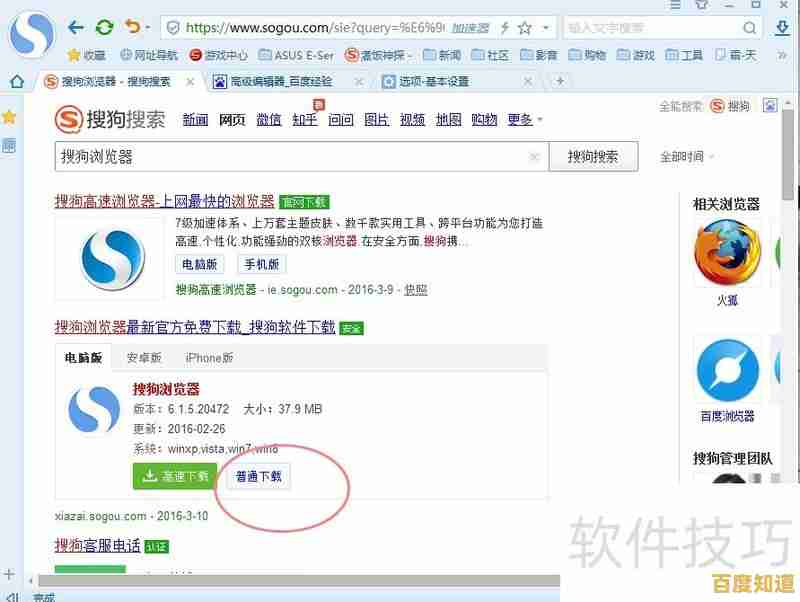Screen dimensions: 800x602
Task: Click the clear X in the search field
Action: click(x=536, y=156)
